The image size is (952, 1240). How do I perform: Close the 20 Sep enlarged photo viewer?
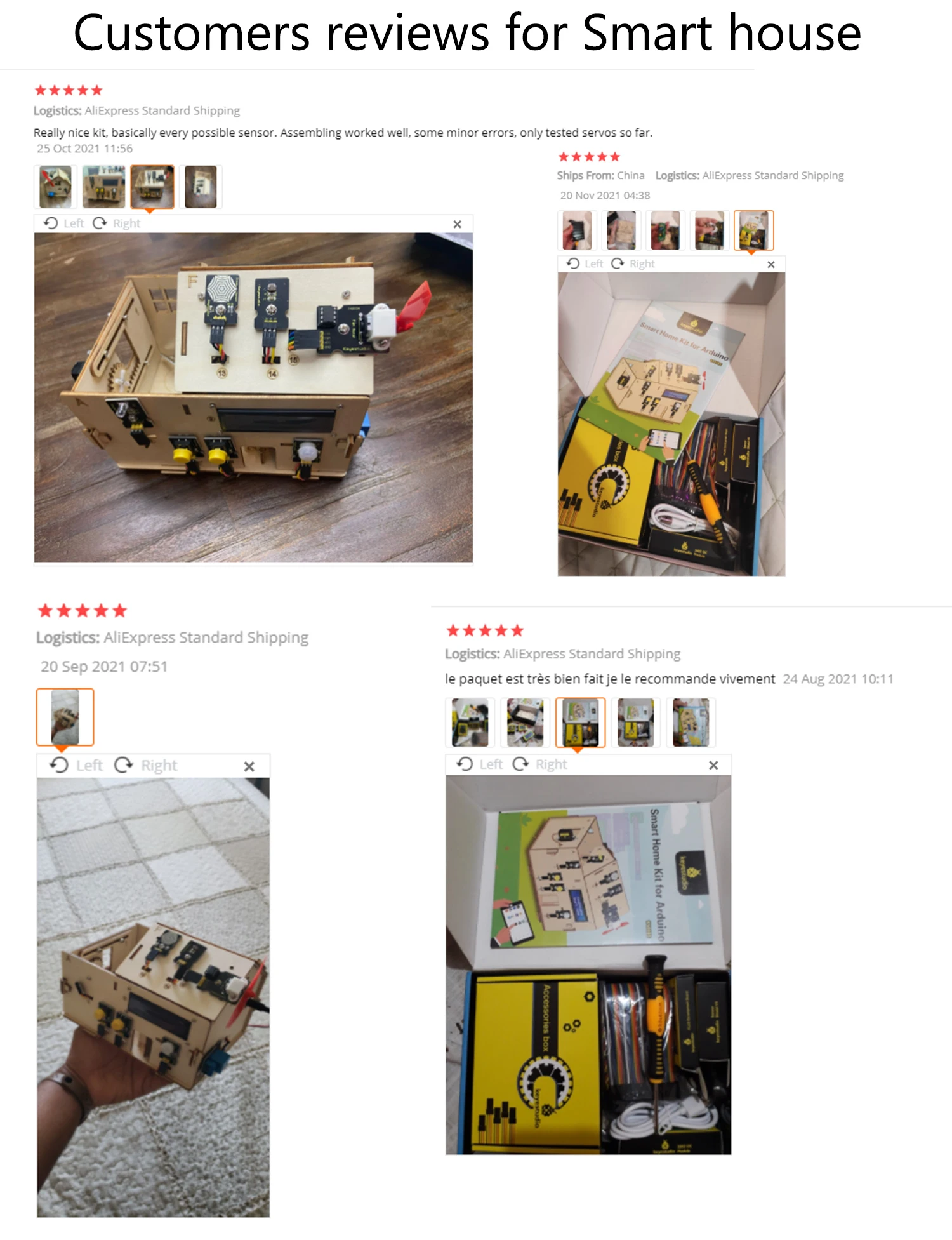(x=249, y=766)
